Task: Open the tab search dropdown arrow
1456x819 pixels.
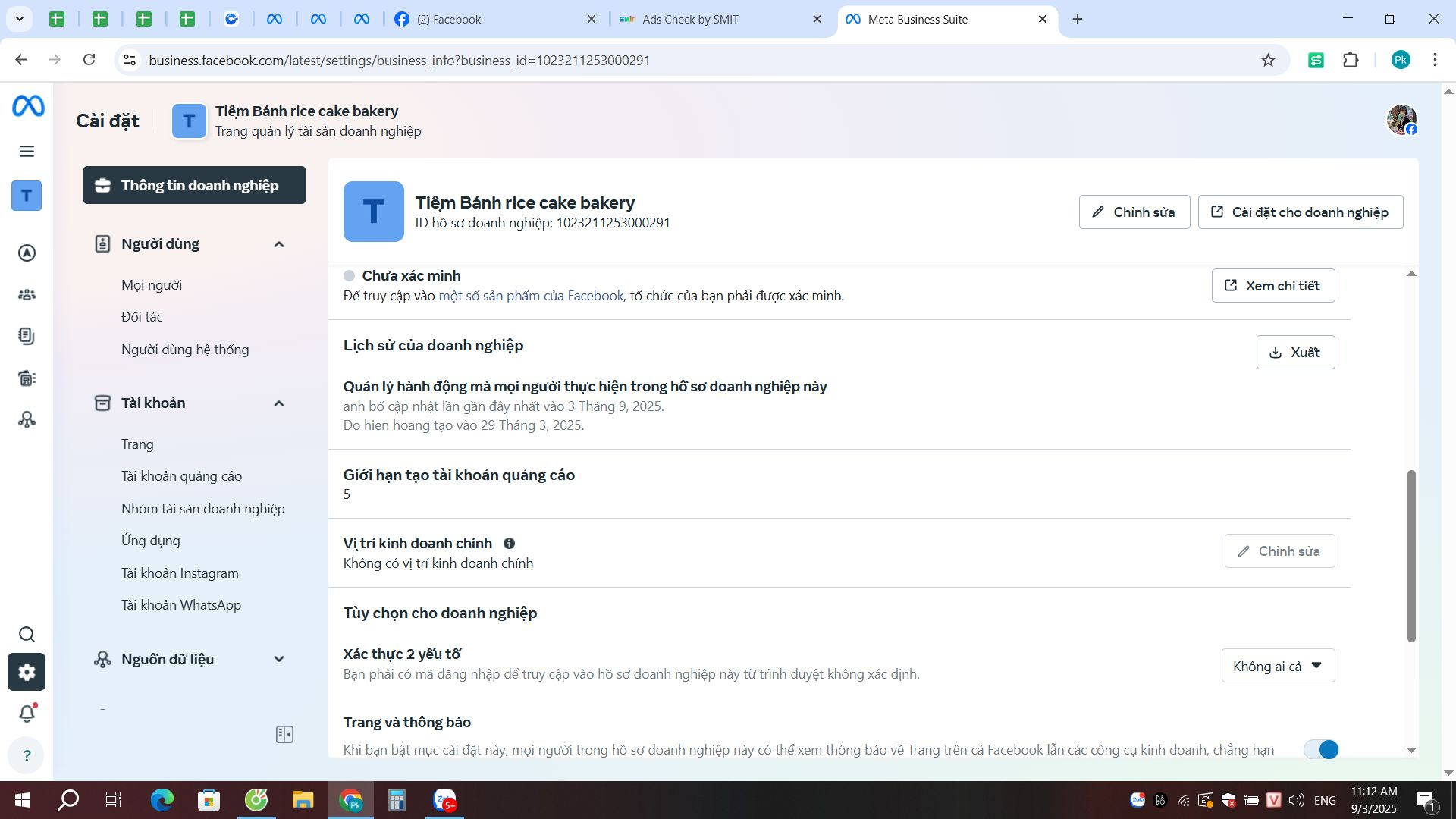Action: pos(20,19)
